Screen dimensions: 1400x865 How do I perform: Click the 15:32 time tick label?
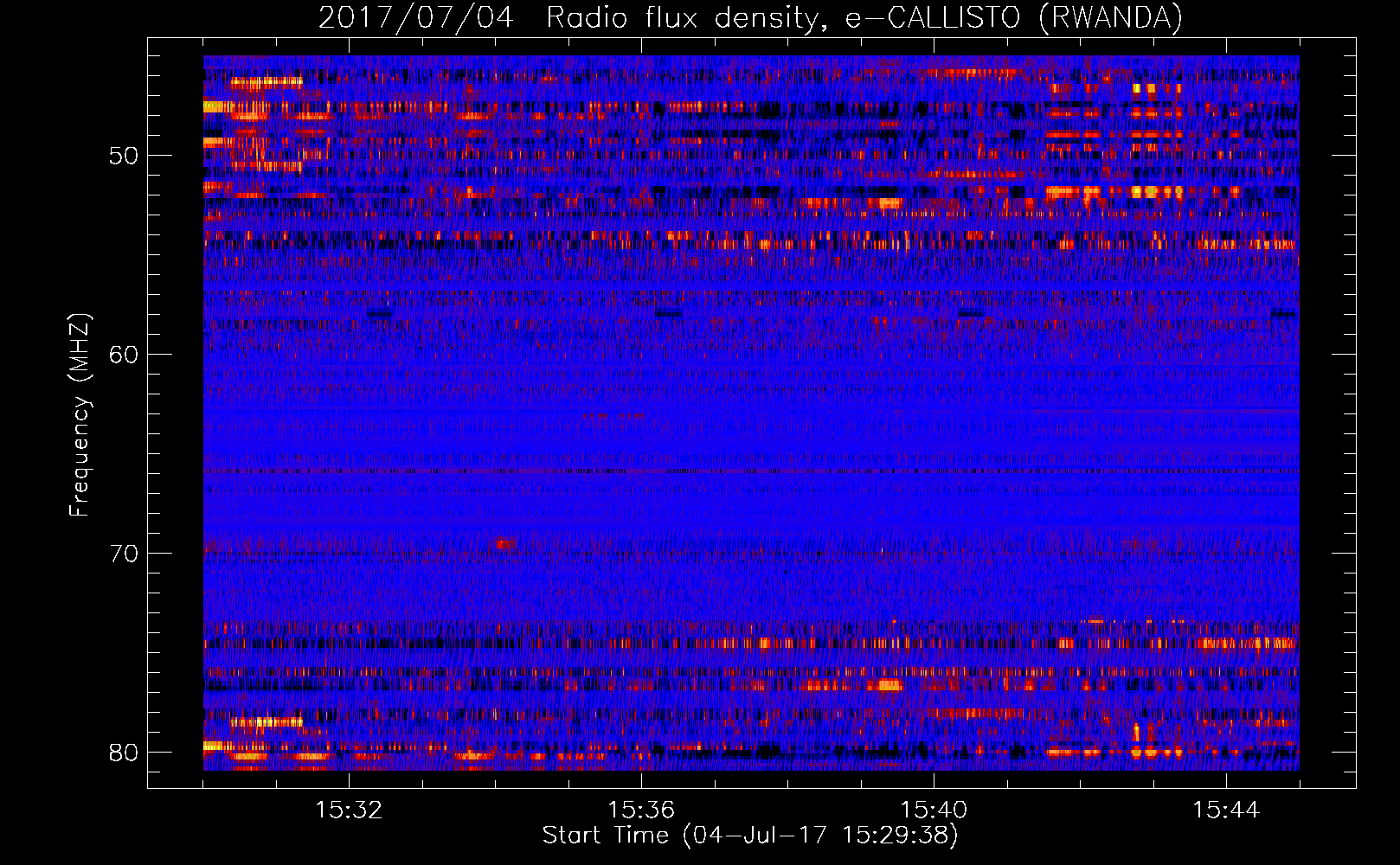tap(349, 811)
